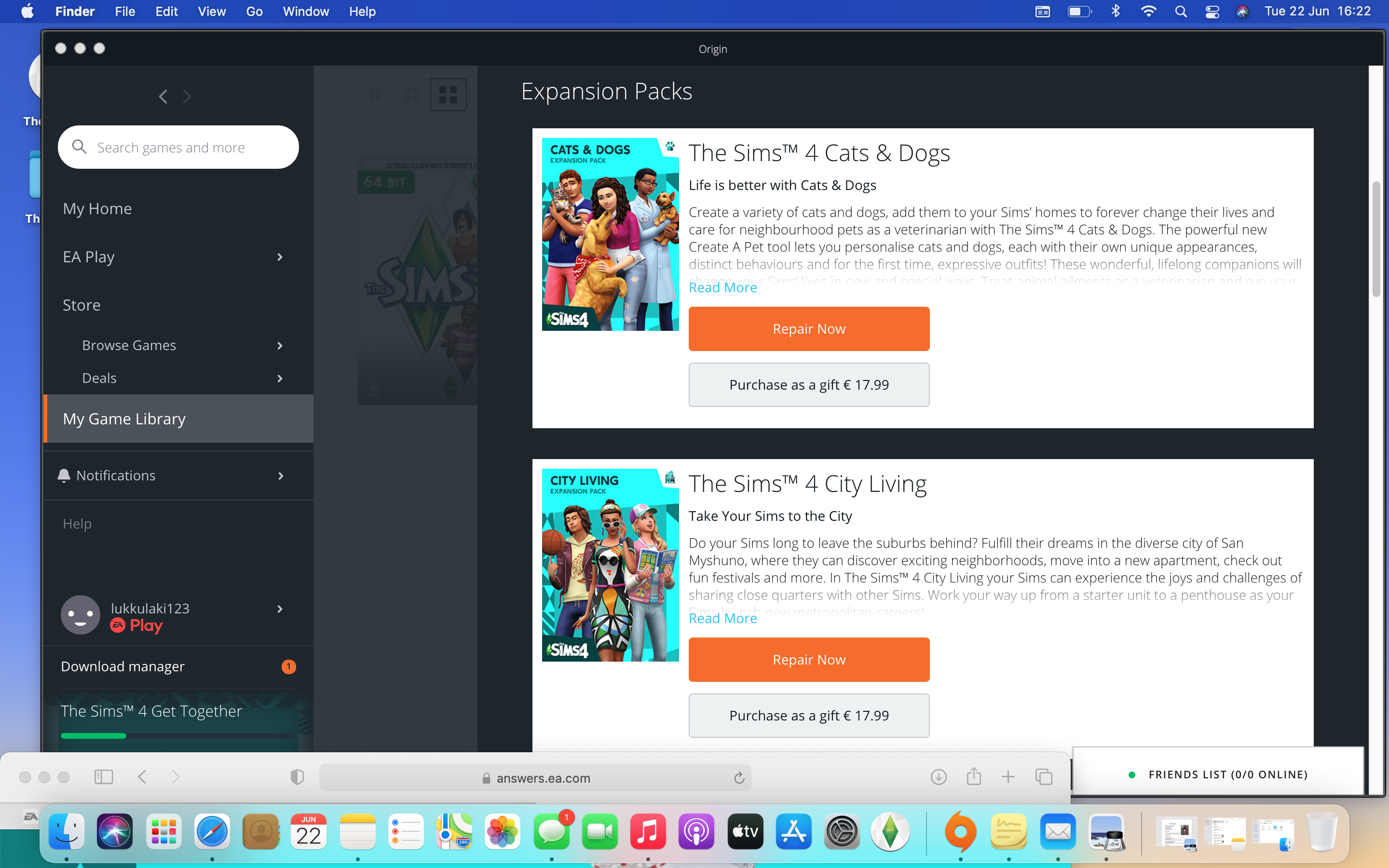Click Read More under City Living description
This screenshot has height=868, width=1389.
click(722, 618)
